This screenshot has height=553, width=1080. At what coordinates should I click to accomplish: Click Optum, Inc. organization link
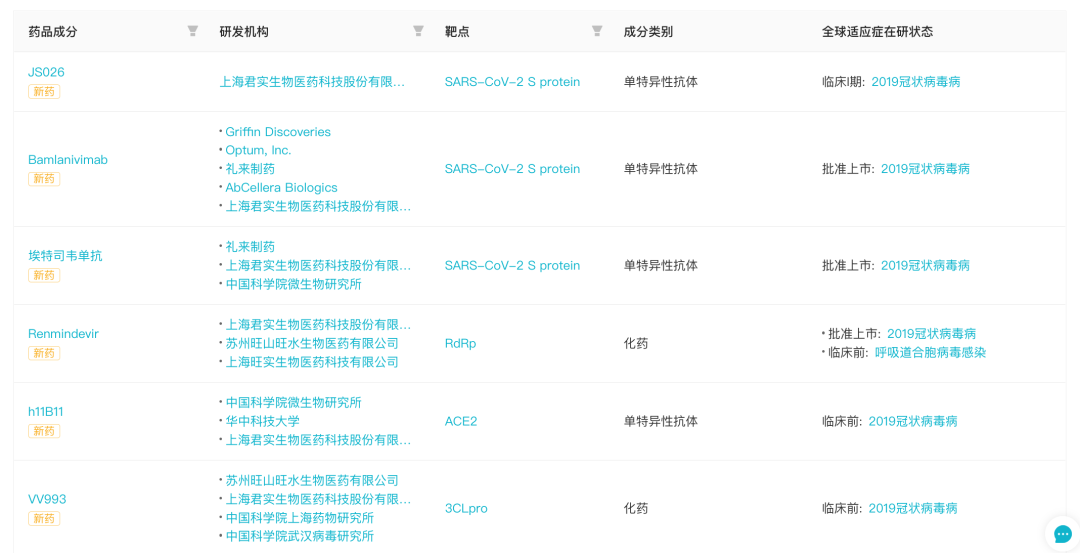coord(258,150)
